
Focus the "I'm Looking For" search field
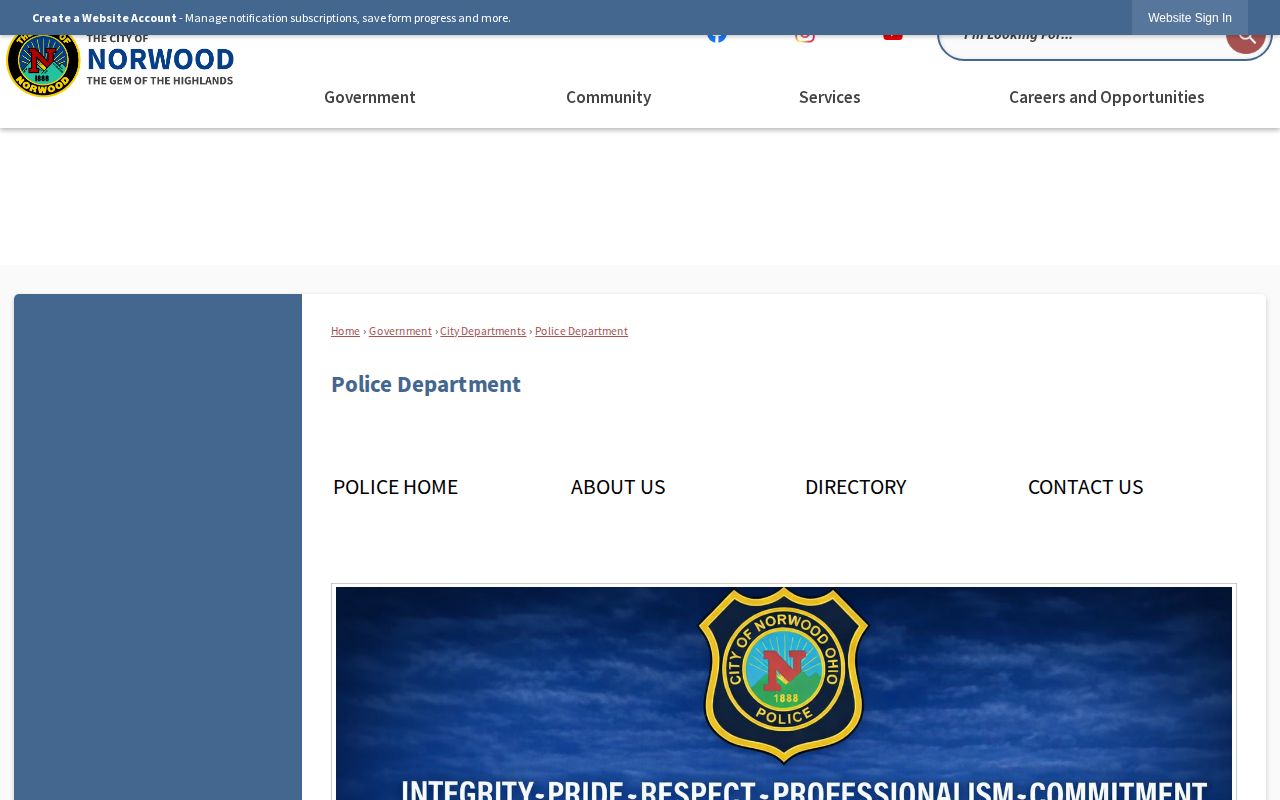pos(1082,44)
